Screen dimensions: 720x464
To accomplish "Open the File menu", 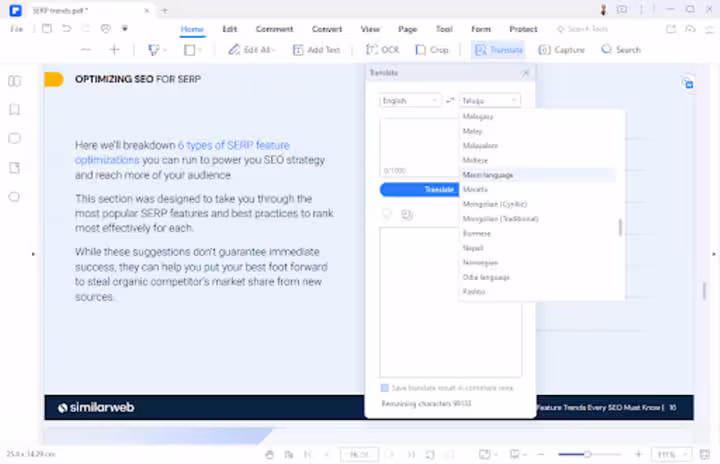I will pyautogui.click(x=17, y=29).
